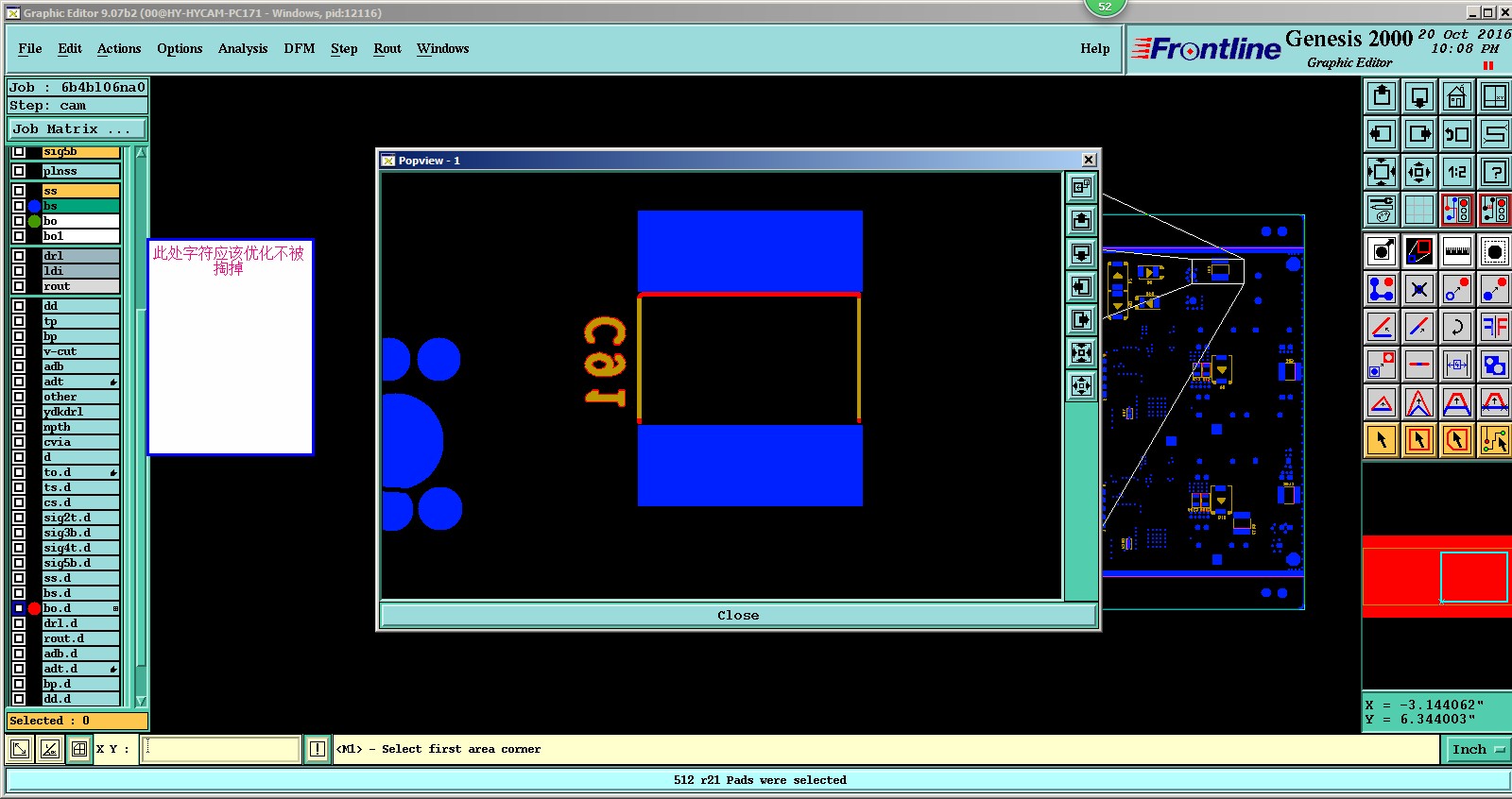Click the question mark help icon
Image resolution: width=1512 pixels, height=799 pixels.
[1495, 172]
